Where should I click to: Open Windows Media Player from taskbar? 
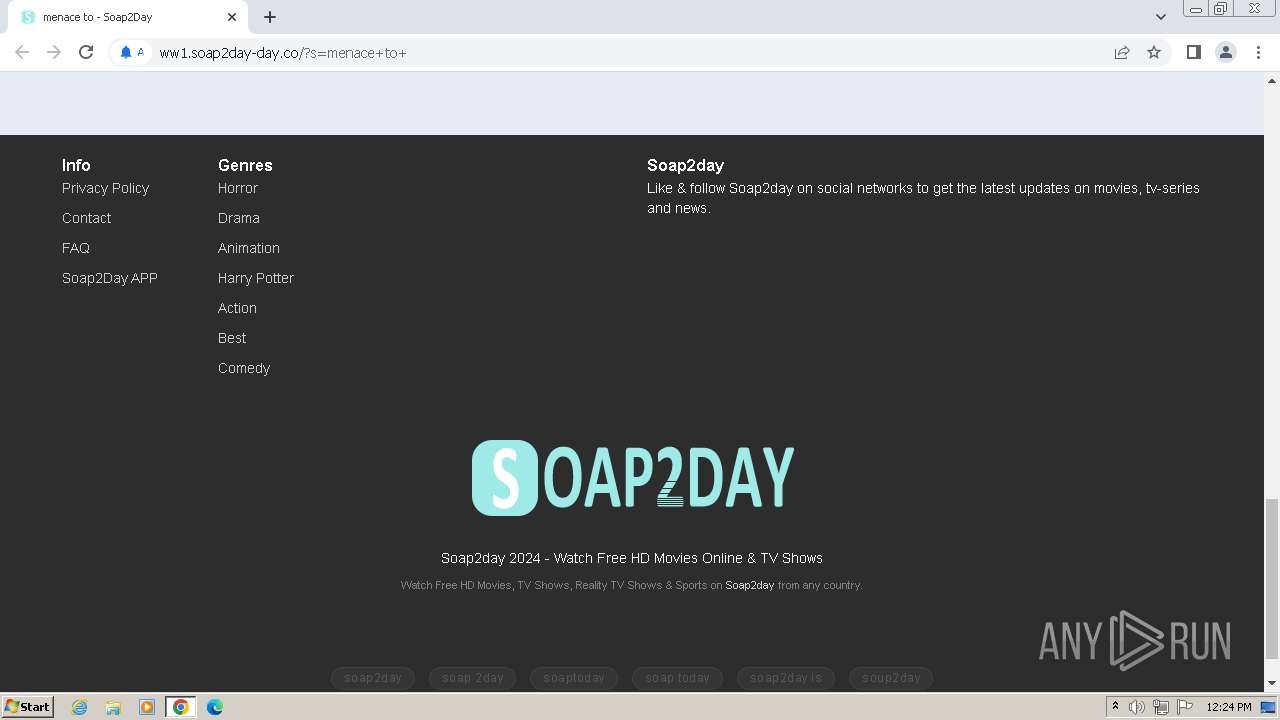click(x=147, y=707)
